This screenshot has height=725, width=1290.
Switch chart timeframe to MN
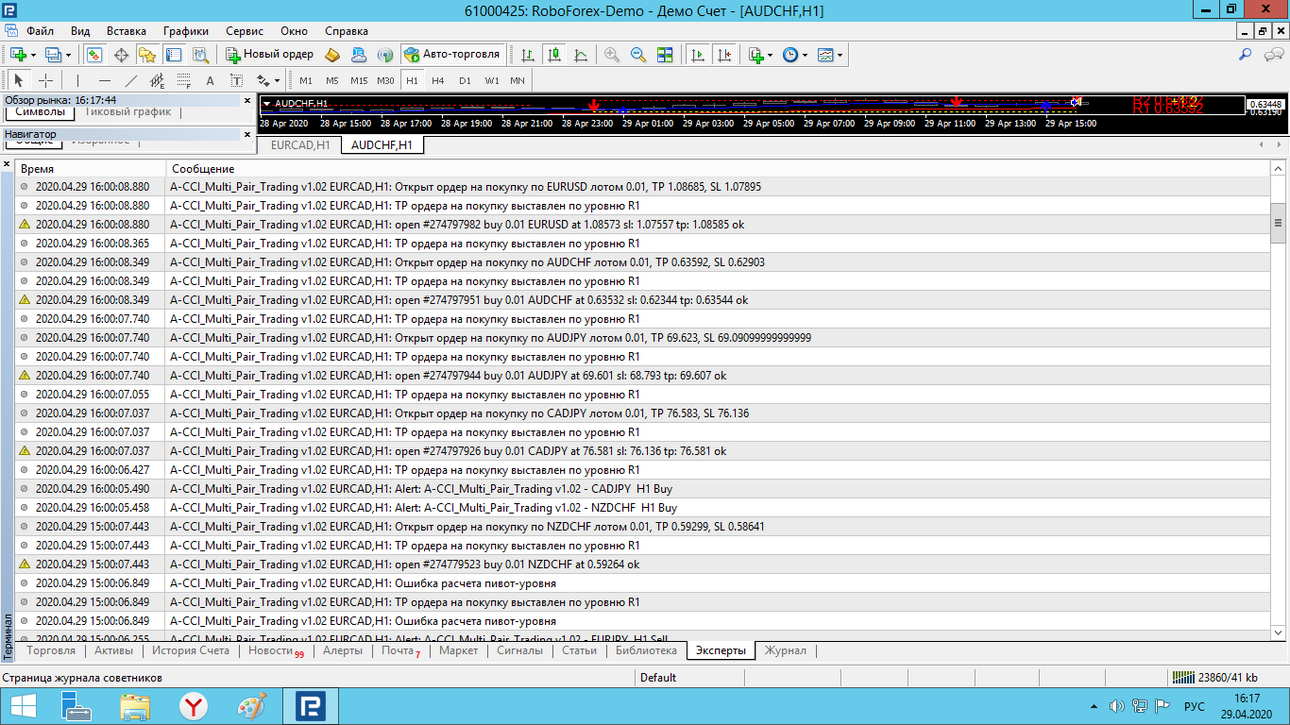coord(517,80)
